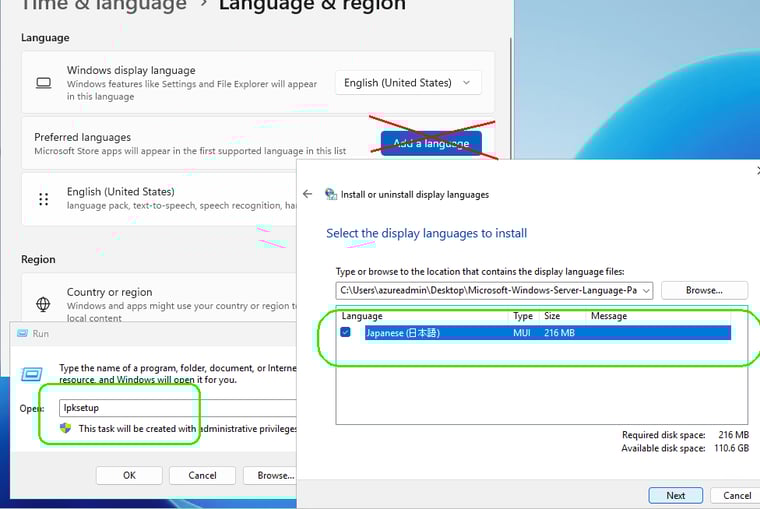The height and width of the screenshot is (509, 760).
Task: Click the Run dialog title bar icon
Action: tap(22, 334)
